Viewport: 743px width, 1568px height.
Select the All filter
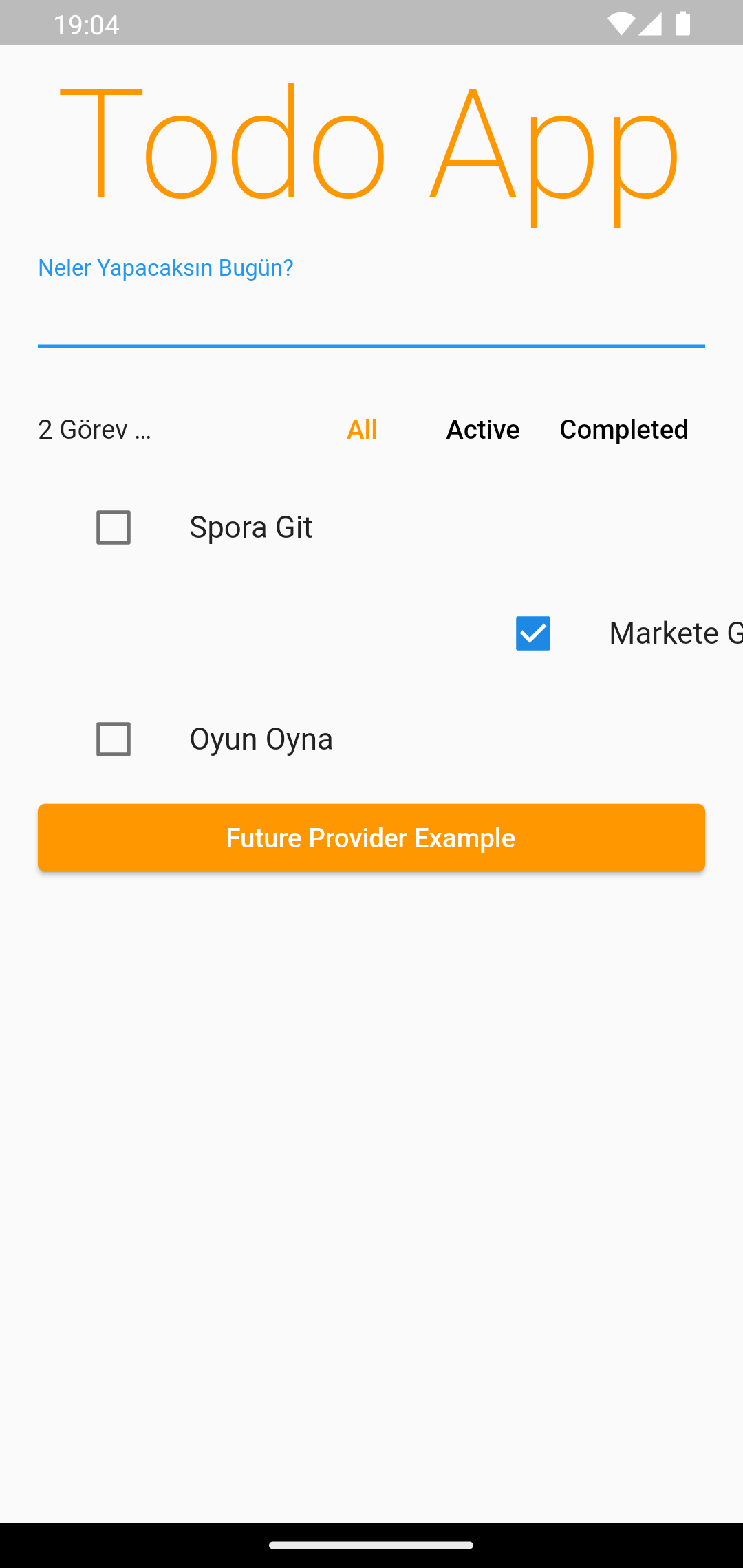[363, 429]
